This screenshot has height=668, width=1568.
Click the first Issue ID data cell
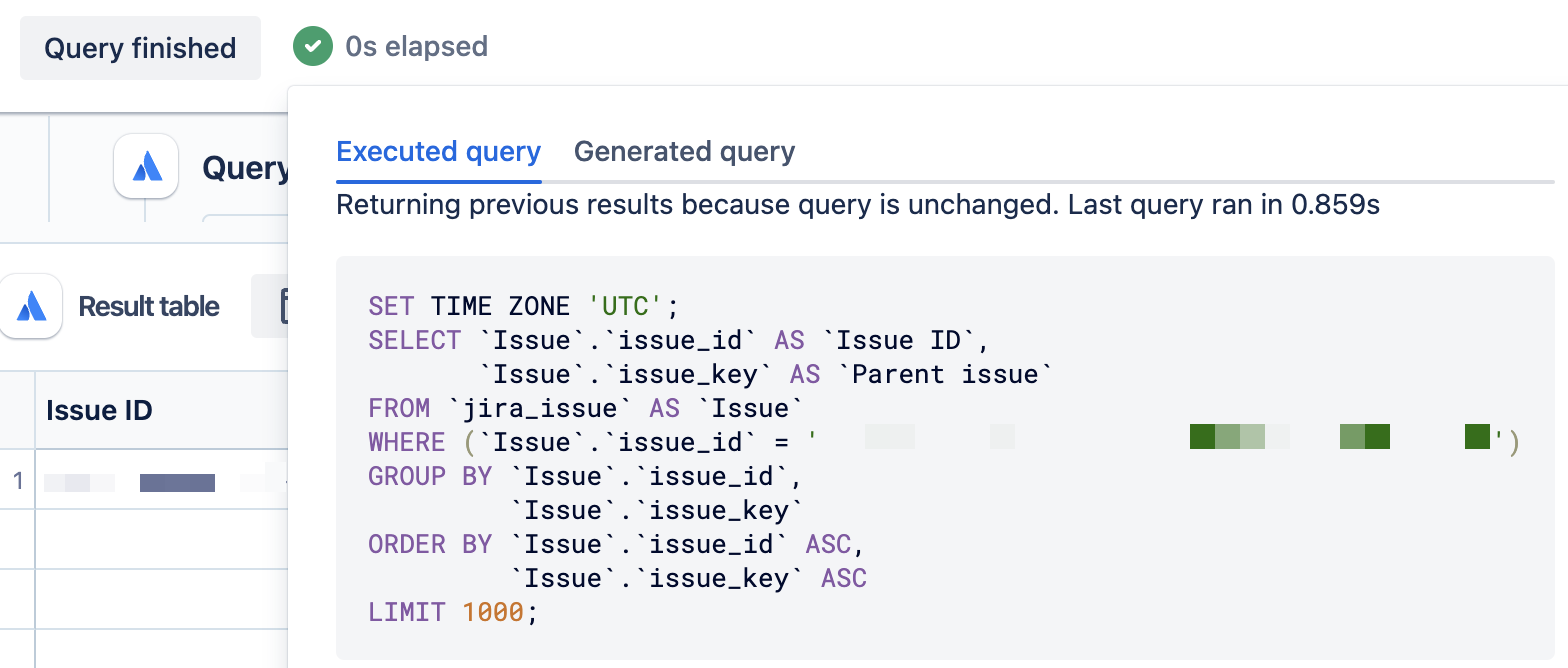[x=162, y=481]
